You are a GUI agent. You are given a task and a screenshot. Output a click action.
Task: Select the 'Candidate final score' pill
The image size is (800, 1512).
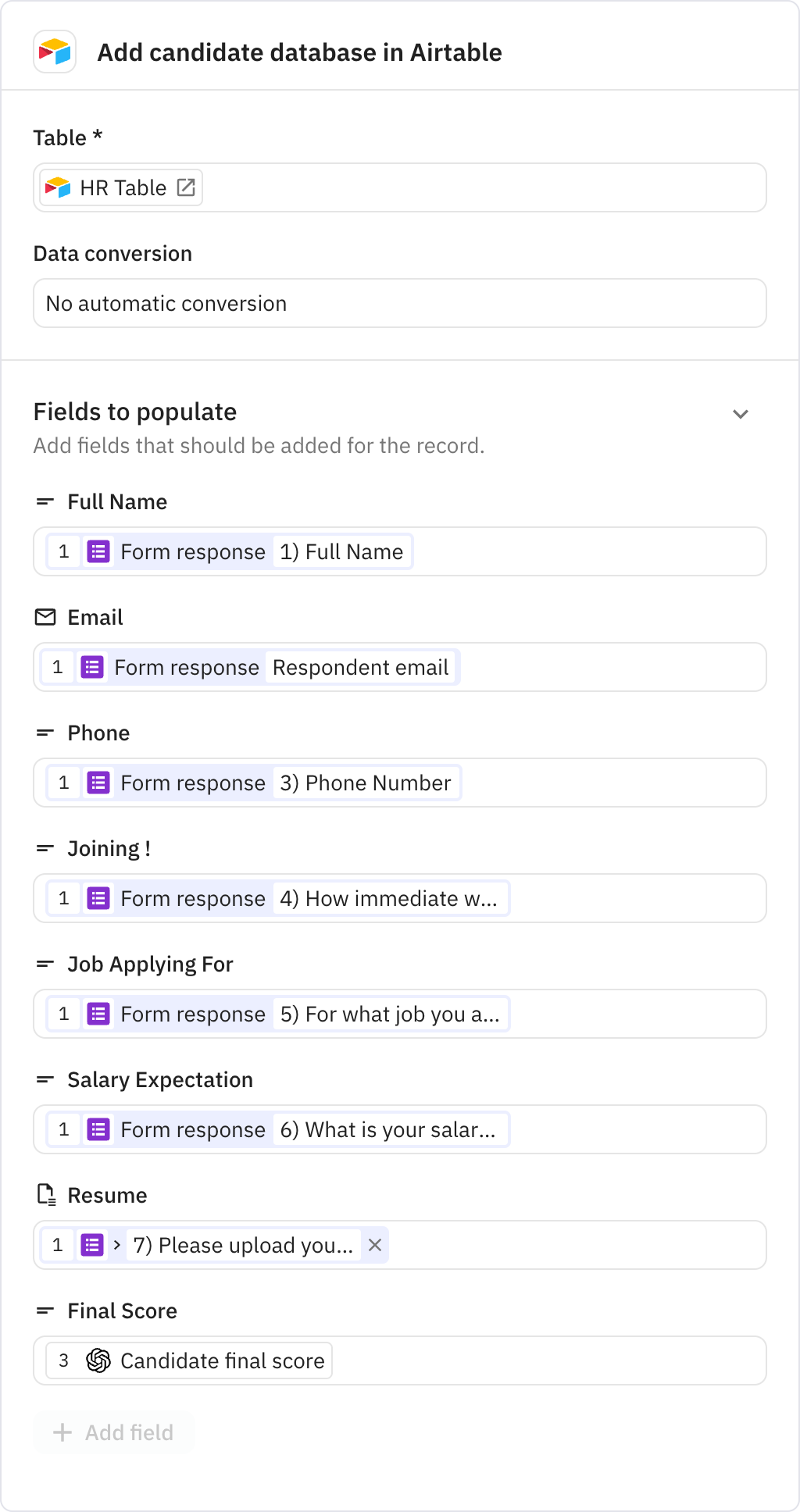189,1360
